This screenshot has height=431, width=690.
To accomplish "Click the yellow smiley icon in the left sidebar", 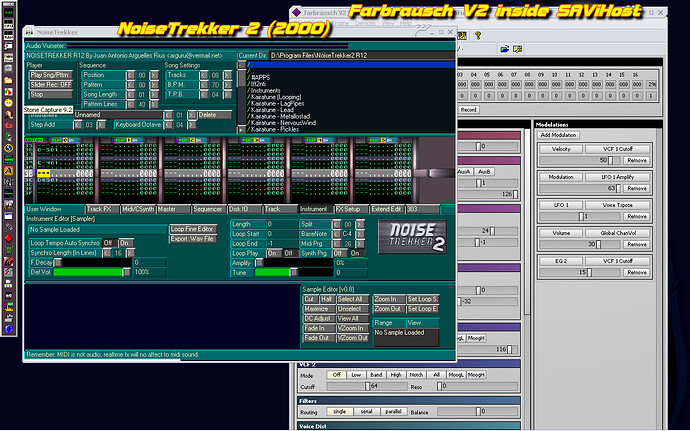I will (8, 103).
